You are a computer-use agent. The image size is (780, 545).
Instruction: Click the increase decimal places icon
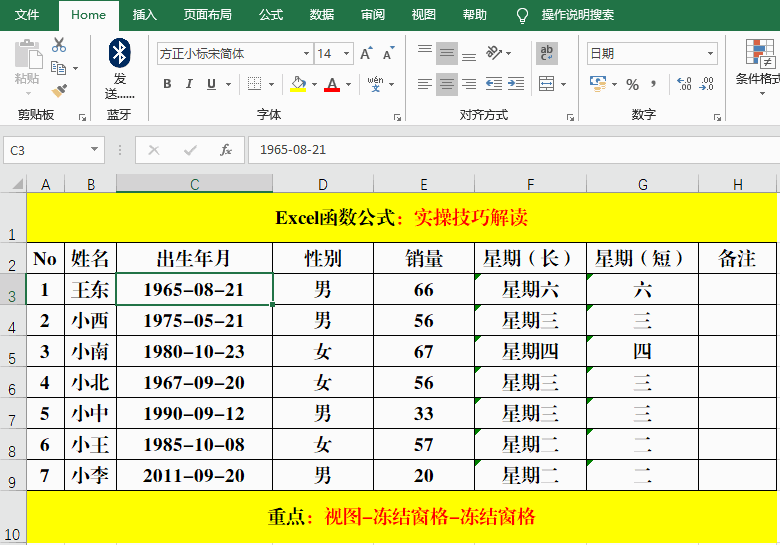click(x=684, y=85)
